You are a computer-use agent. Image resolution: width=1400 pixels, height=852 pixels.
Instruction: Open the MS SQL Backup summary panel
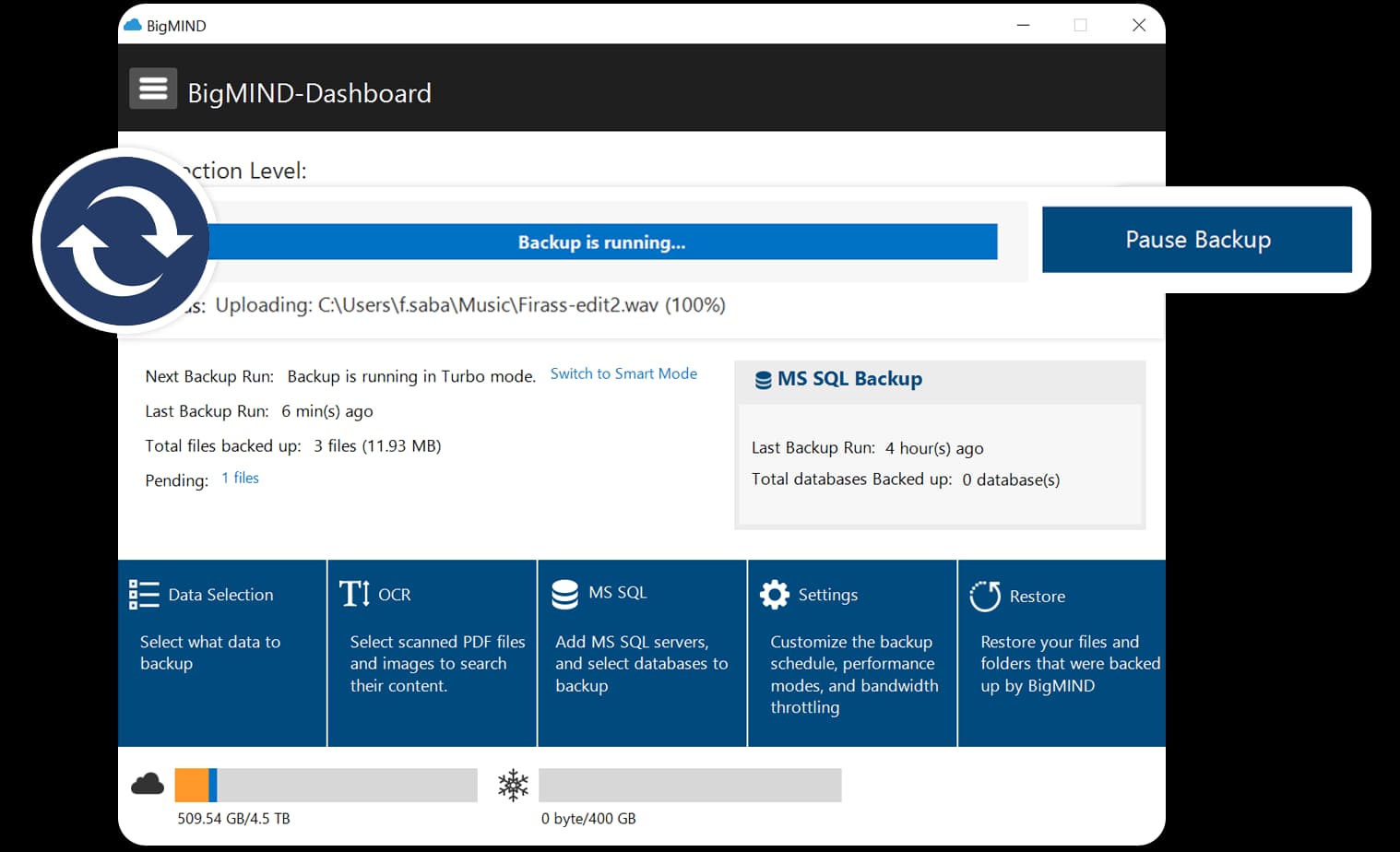939,443
